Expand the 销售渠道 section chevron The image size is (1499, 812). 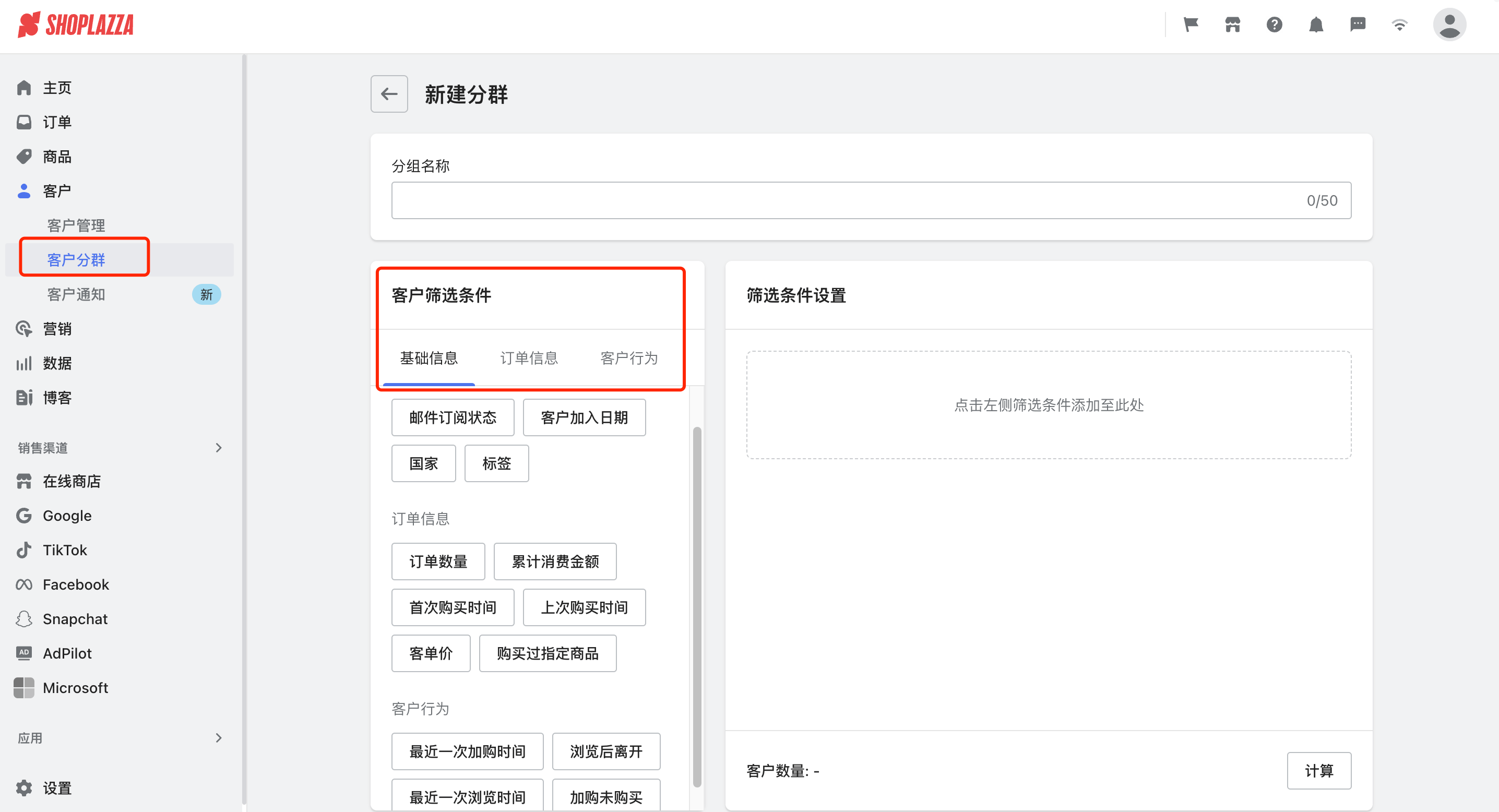(x=218, y=447)
